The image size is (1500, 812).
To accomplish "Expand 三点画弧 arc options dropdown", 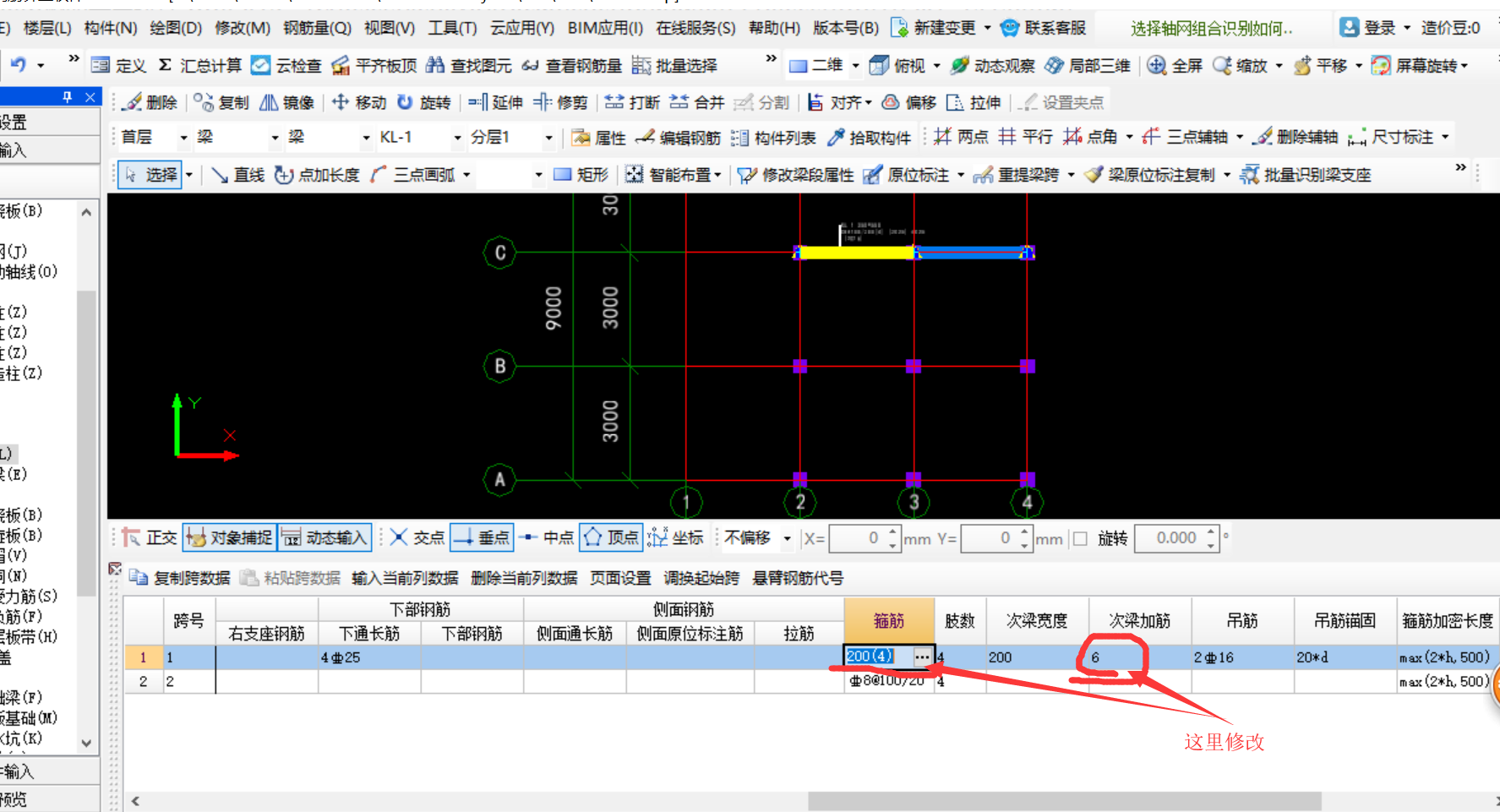I will 466,175.
